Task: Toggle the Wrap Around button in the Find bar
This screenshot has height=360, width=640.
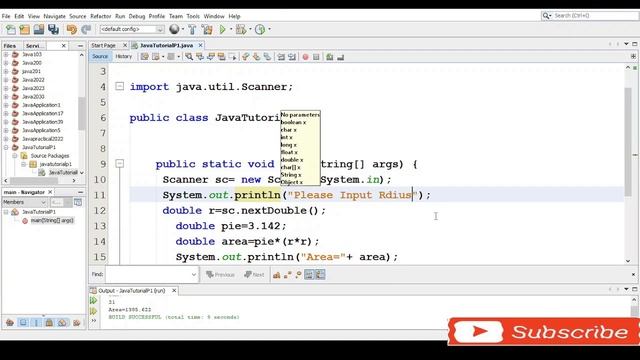Action: tap(320, 275)
